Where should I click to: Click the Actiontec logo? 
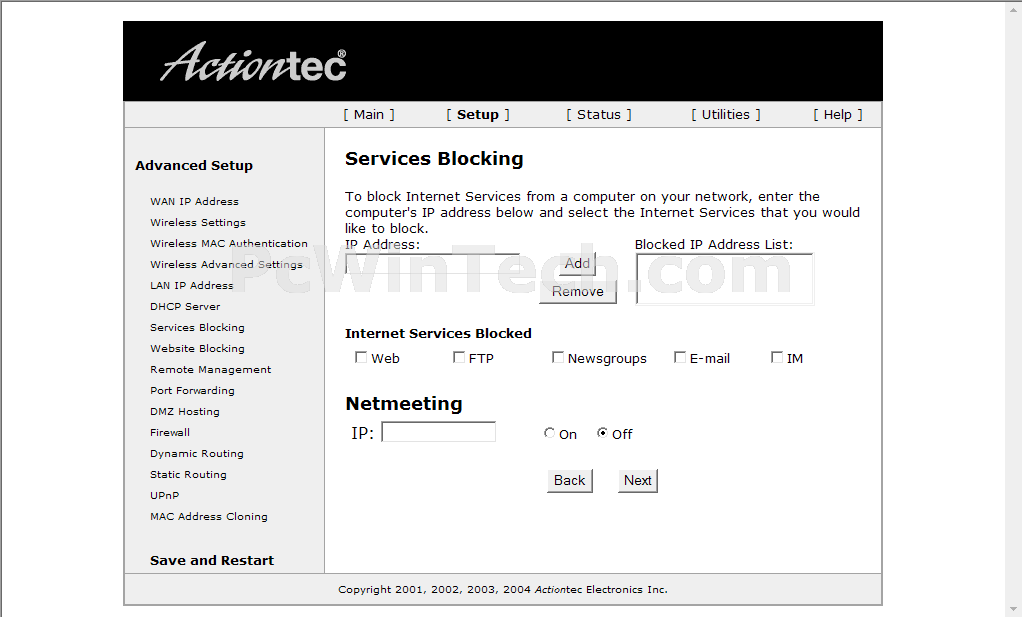254,63
